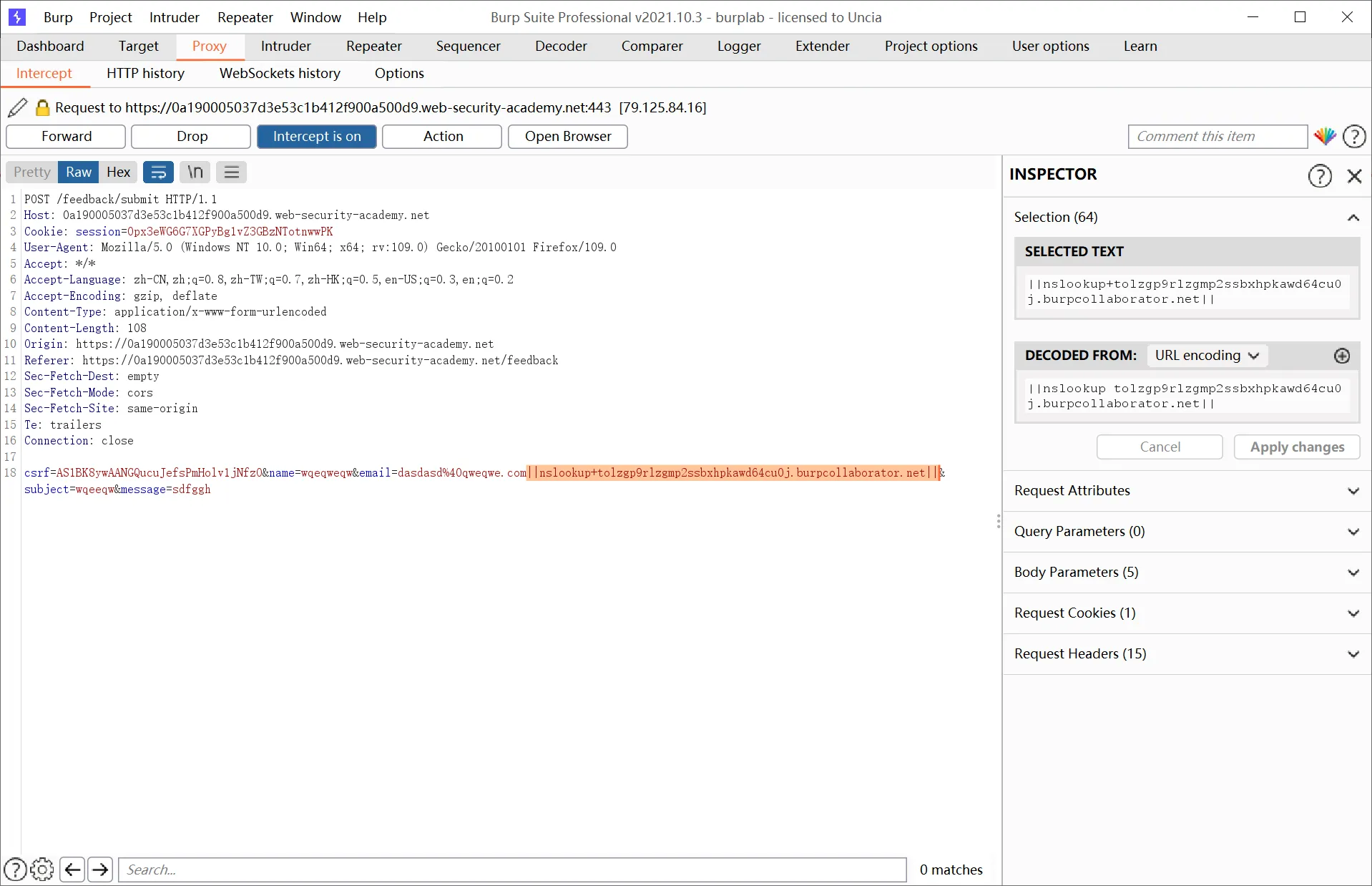Click the decoded text box in Inspector
Image resolution: width=1372 pixels, height=886 pixels.
click(x=1187, y=396)
